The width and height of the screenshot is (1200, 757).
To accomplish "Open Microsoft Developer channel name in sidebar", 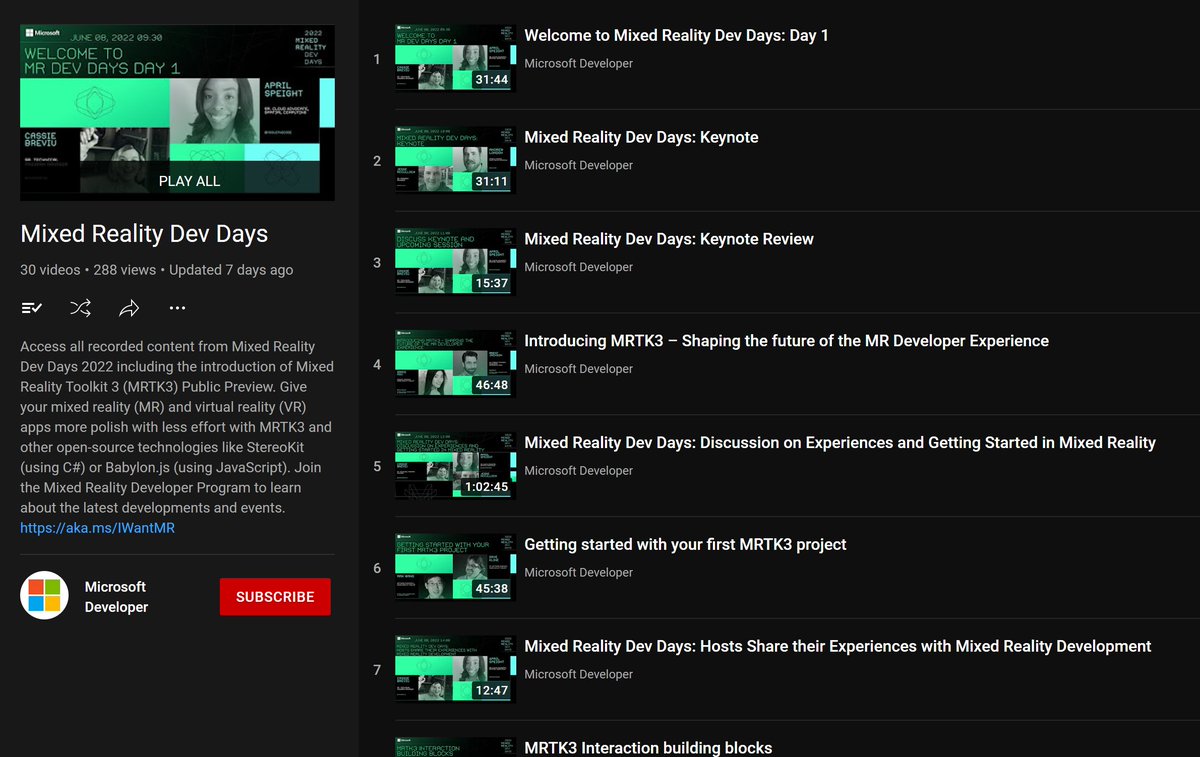I will (116, 597).
